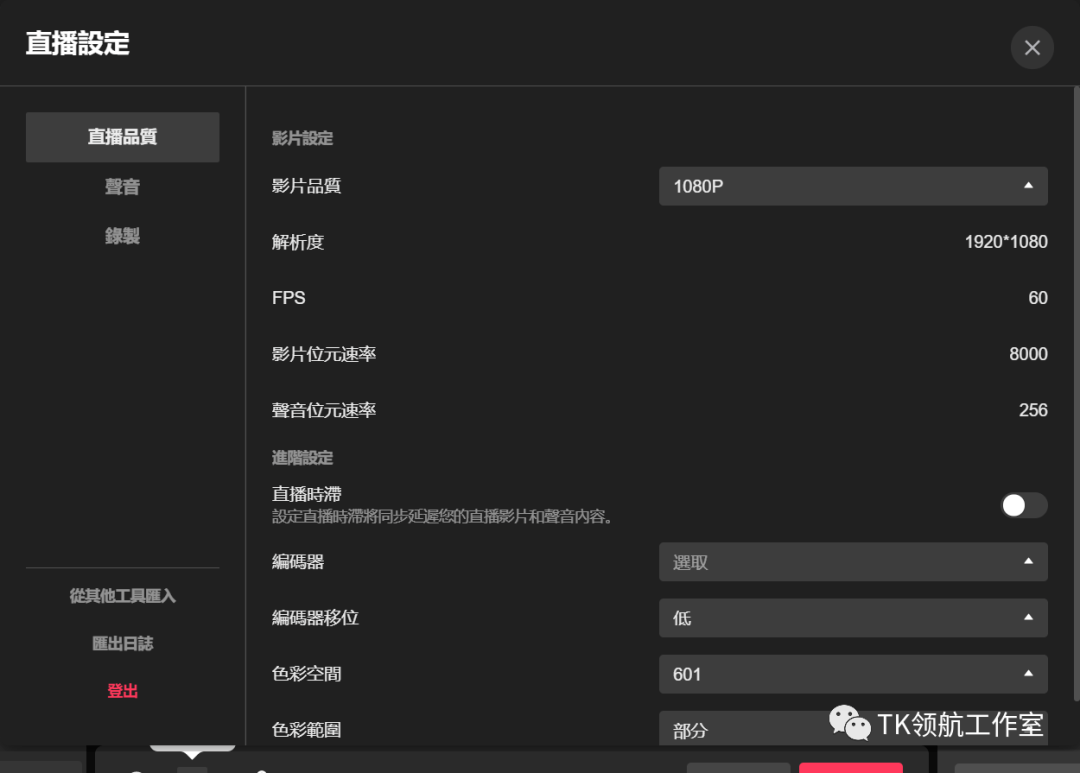Open the 錄製 settings tab
The width and height of the screenshot is (1080, 773).
point(122,236)
